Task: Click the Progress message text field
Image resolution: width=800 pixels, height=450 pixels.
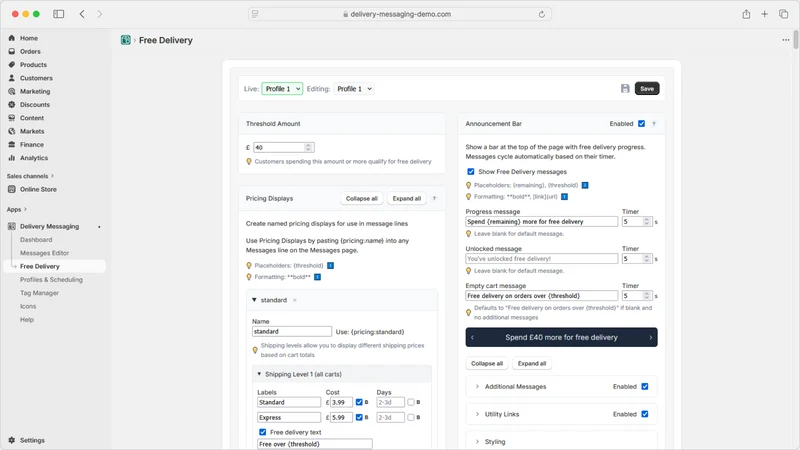Action: click(x=541, y=221)
